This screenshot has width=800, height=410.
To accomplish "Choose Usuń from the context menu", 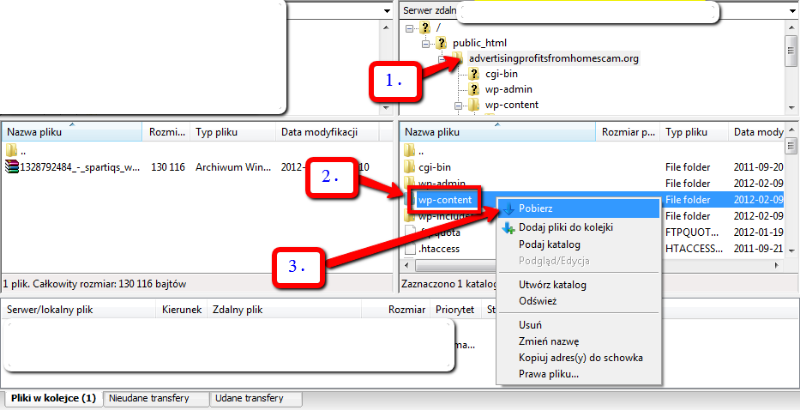I will 529,325.
